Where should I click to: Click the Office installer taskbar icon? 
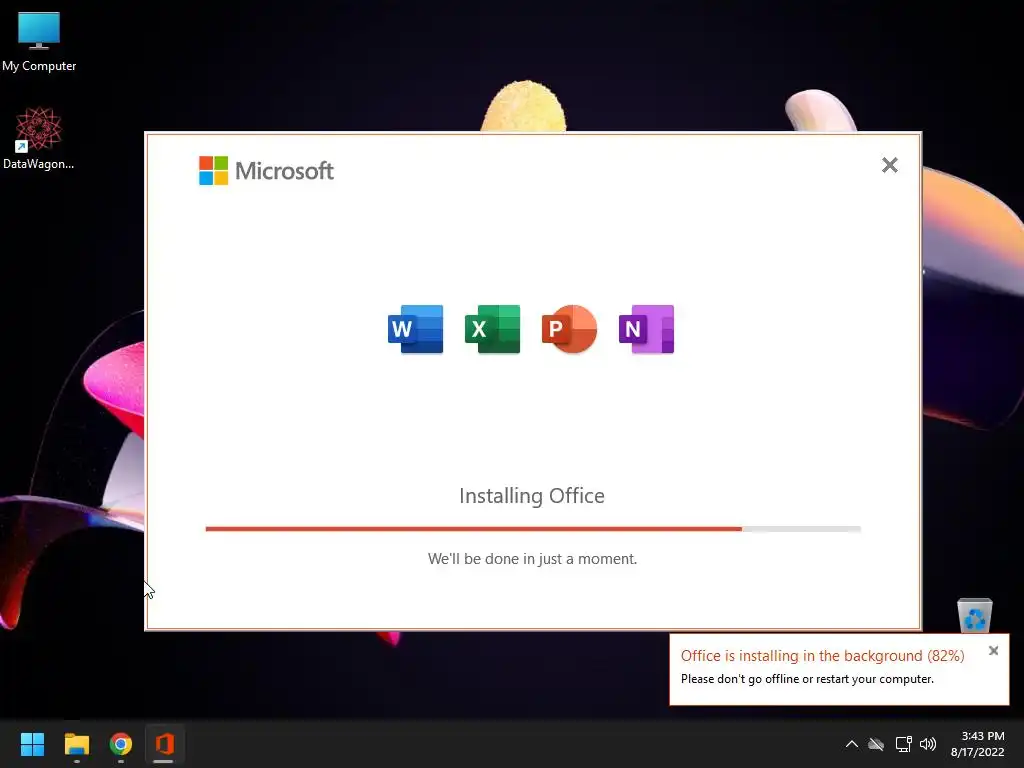pos(164,744)
